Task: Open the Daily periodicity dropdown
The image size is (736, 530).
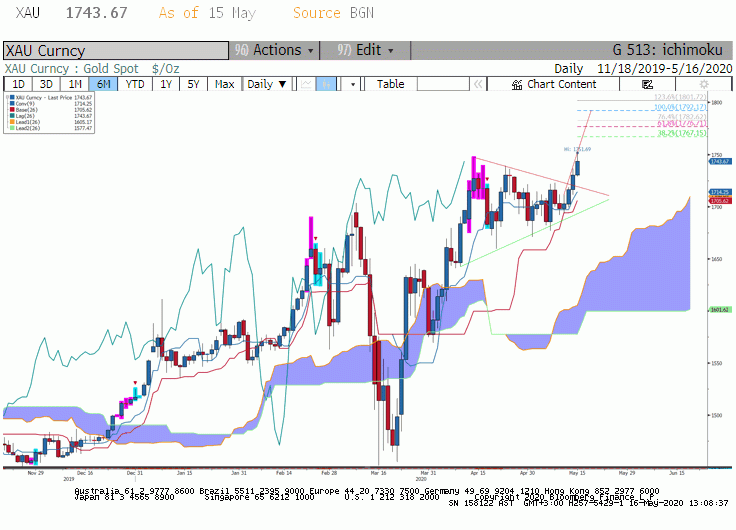Action: (267, 84)
